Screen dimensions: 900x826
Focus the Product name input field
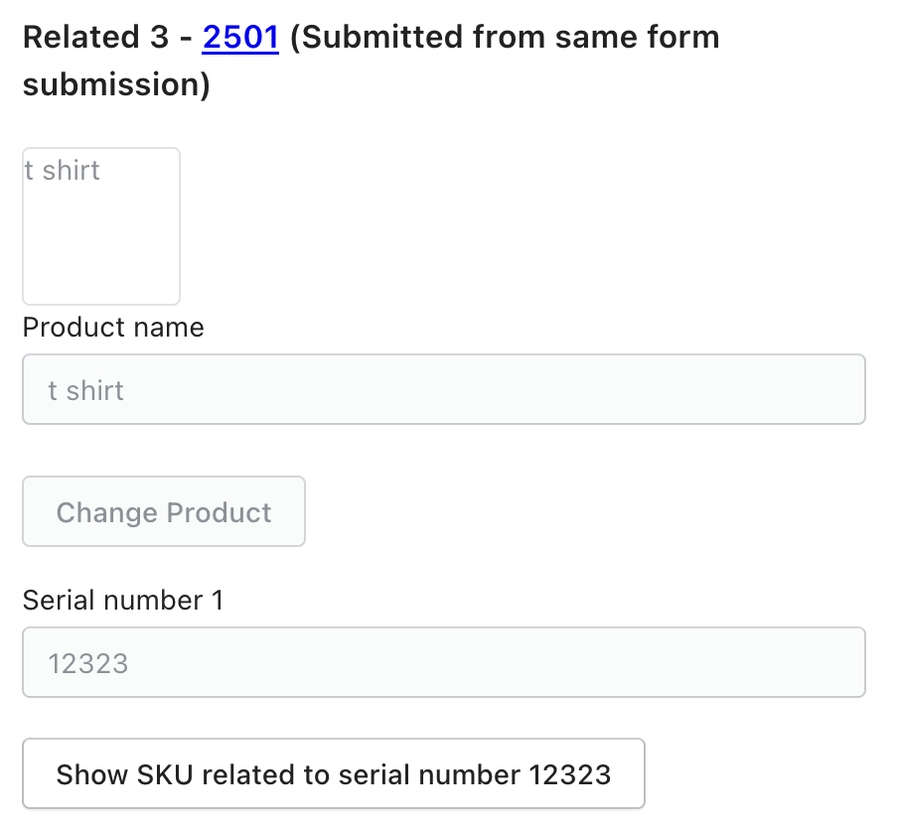[x=443, y=389]
